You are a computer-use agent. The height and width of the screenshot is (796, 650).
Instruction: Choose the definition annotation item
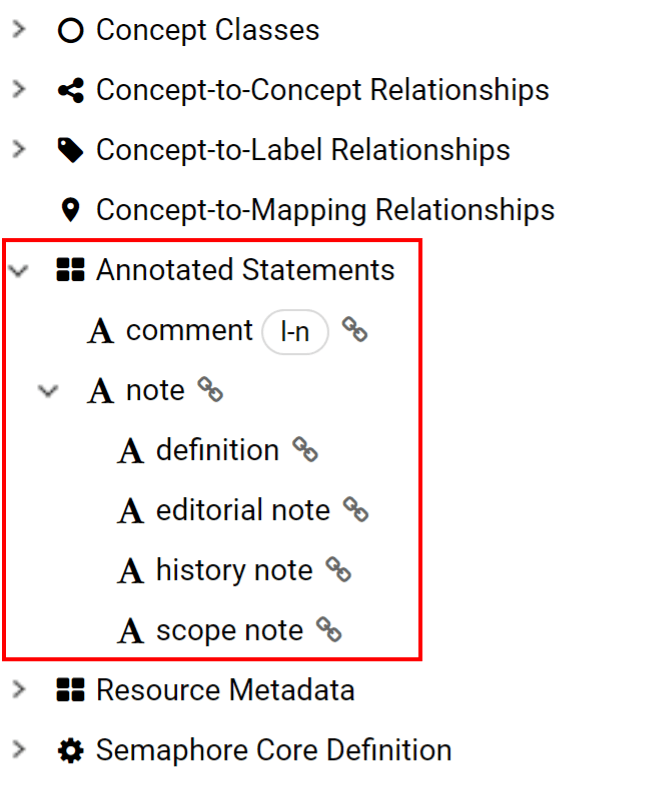(217, 450)
